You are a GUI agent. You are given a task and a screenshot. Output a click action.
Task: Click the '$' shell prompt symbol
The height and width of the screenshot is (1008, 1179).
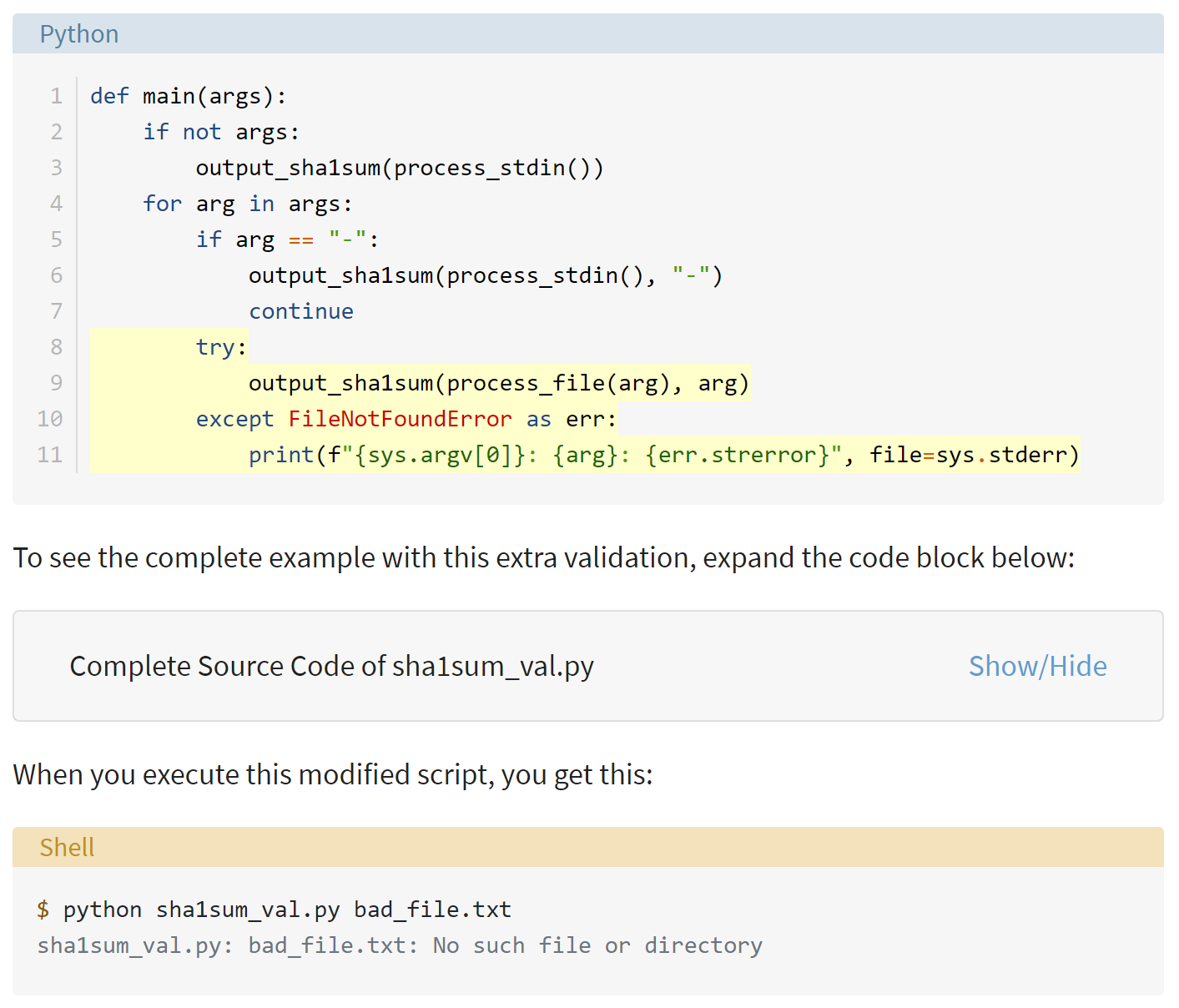43,910
